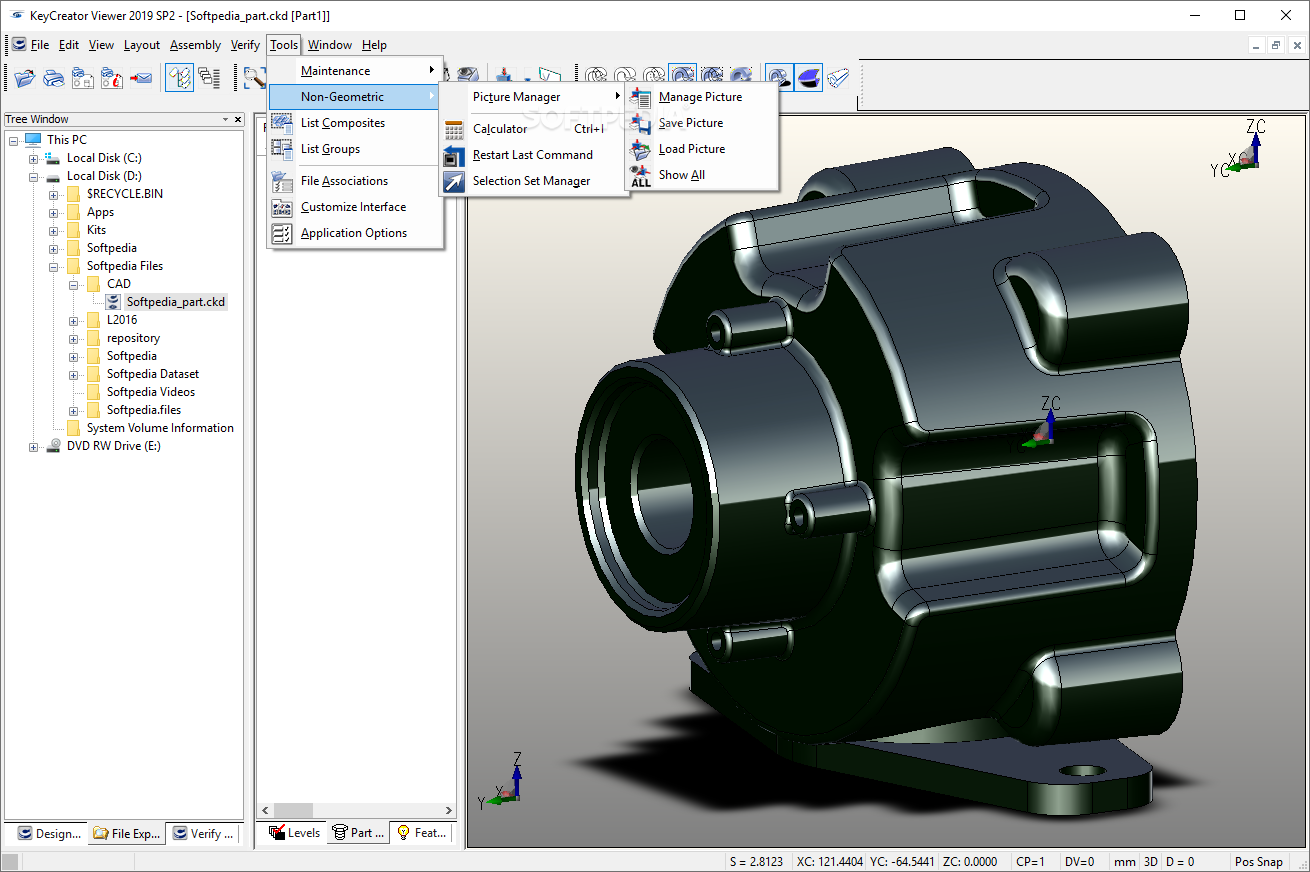This screenshot has width=1310, height=872.
Task: Click the Show All icon
Action: click(x=641, y=175)
